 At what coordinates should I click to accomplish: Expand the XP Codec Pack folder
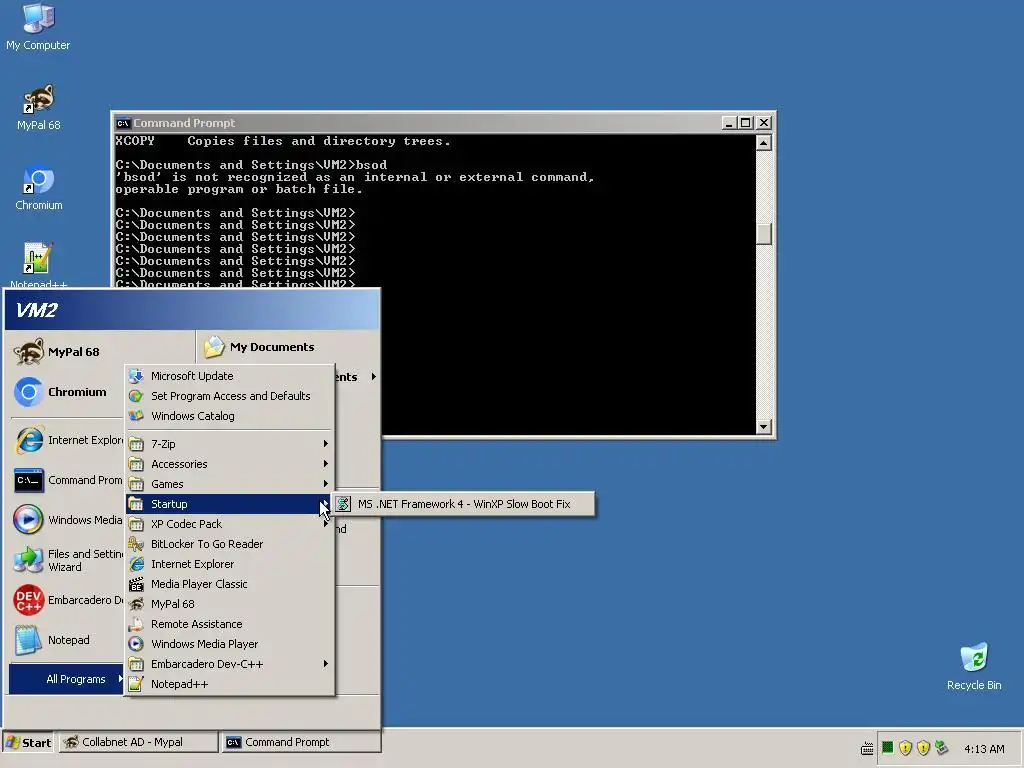230,524
